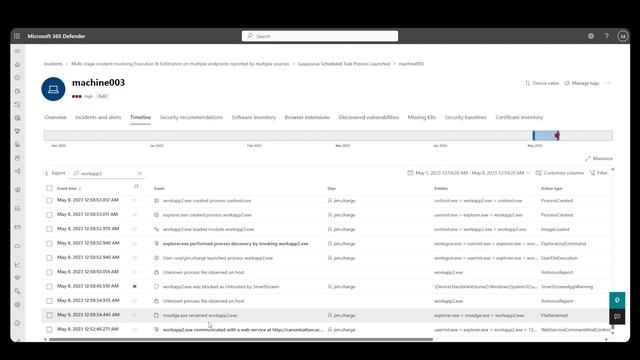Open the Security baselines tab

click(466, 117)
